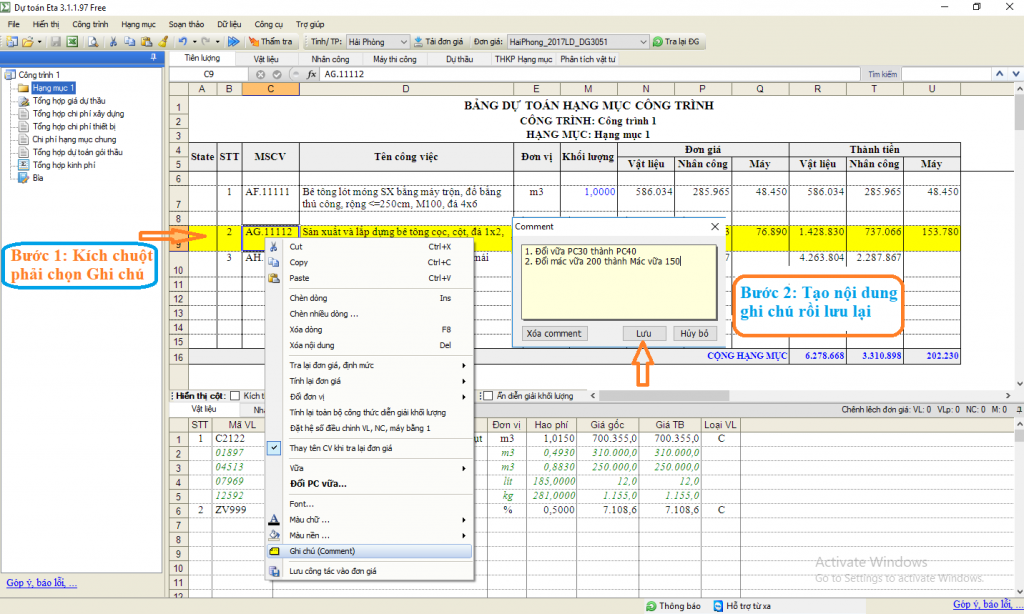Open Màu nền background color submenu

tap(309, 534)
